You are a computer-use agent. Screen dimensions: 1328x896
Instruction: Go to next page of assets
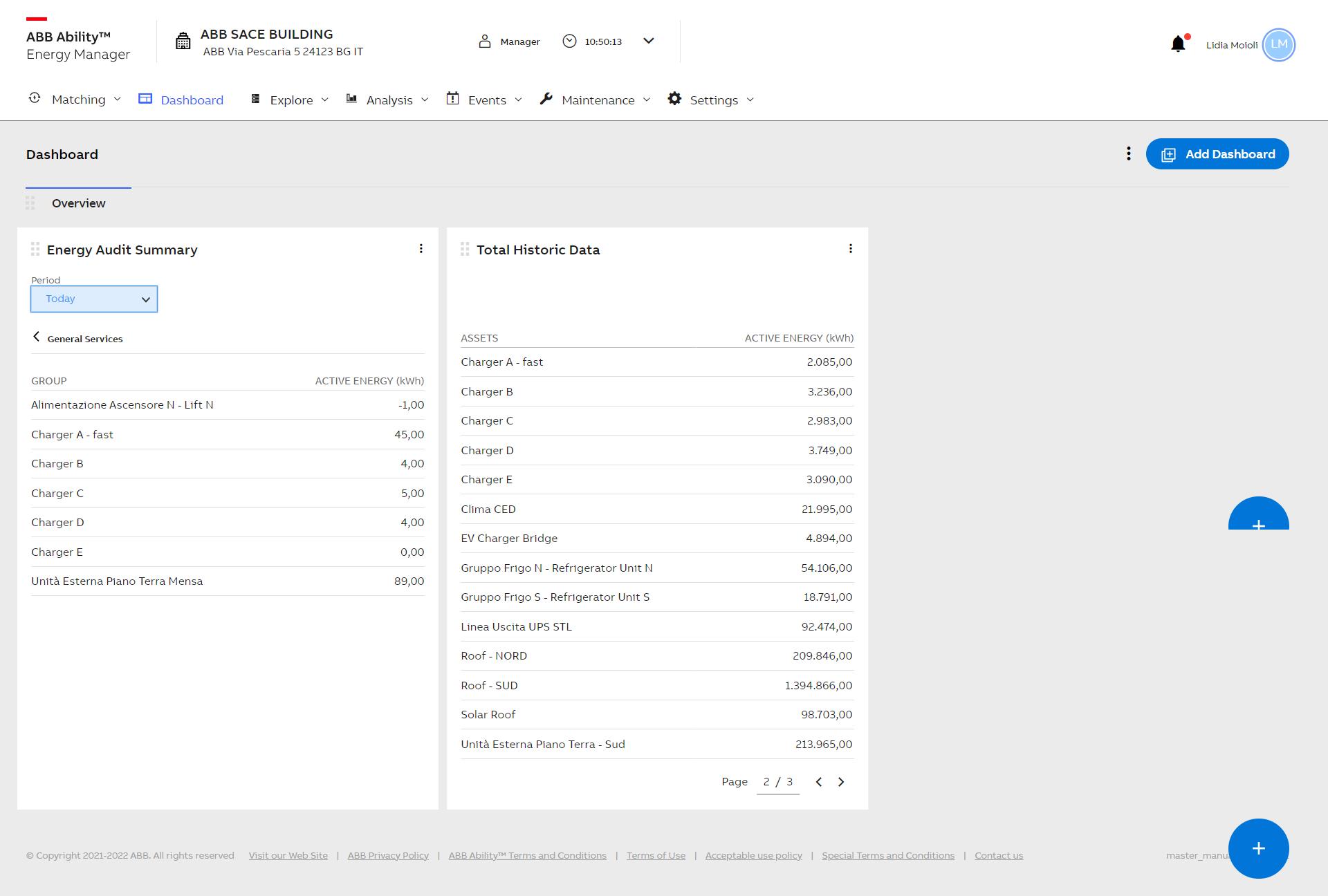[841, 782]
